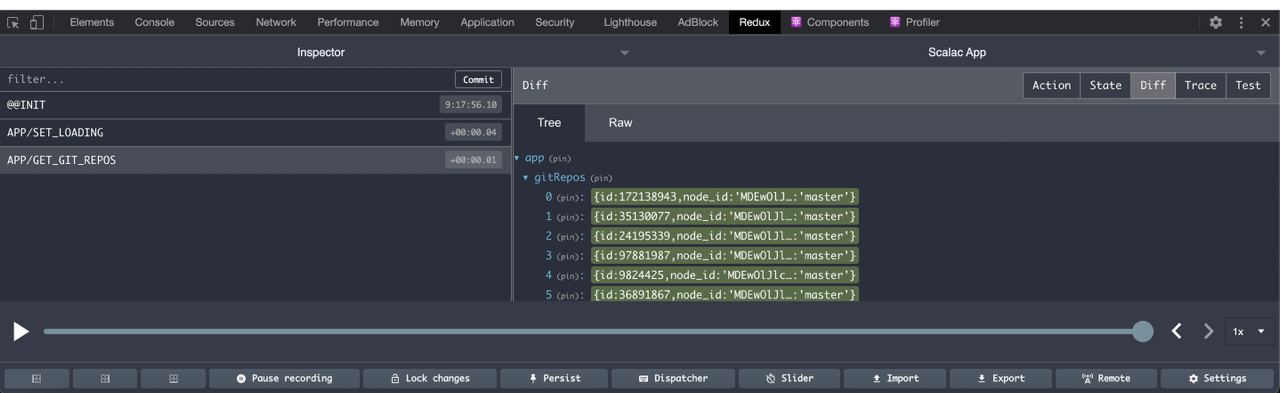Toggle Lock changes
This screenshot has width=1280, height=393.
click(430, 378)
